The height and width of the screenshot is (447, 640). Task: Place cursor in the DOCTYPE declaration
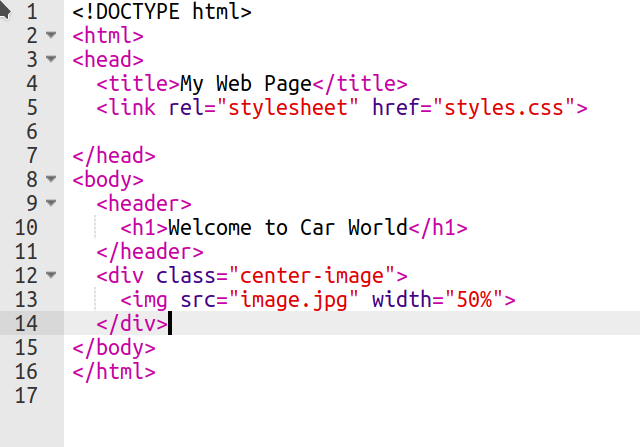pos(162,12)
